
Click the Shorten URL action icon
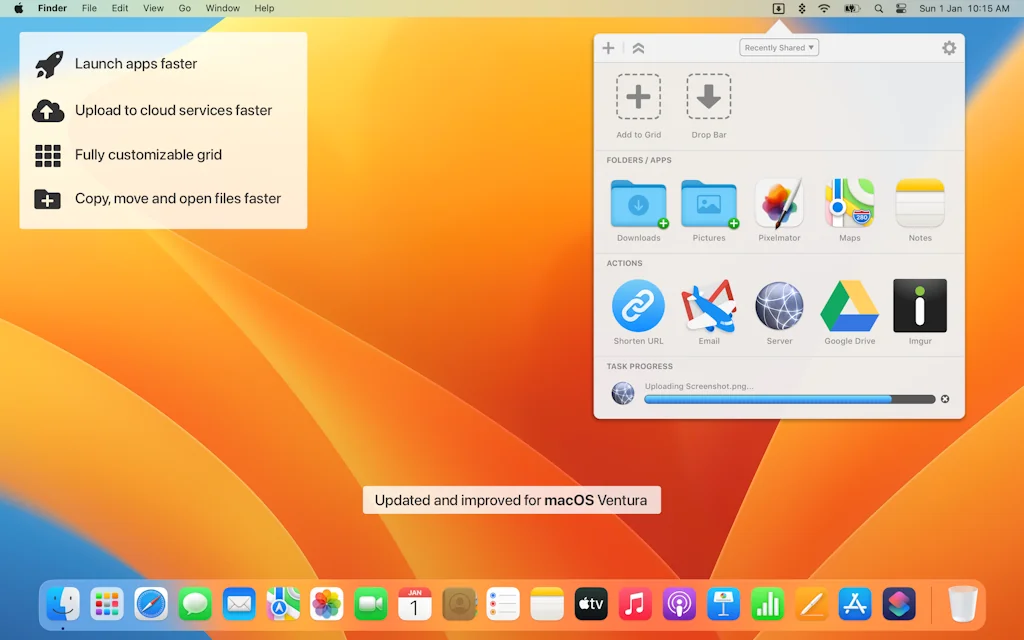pos(638,306)
